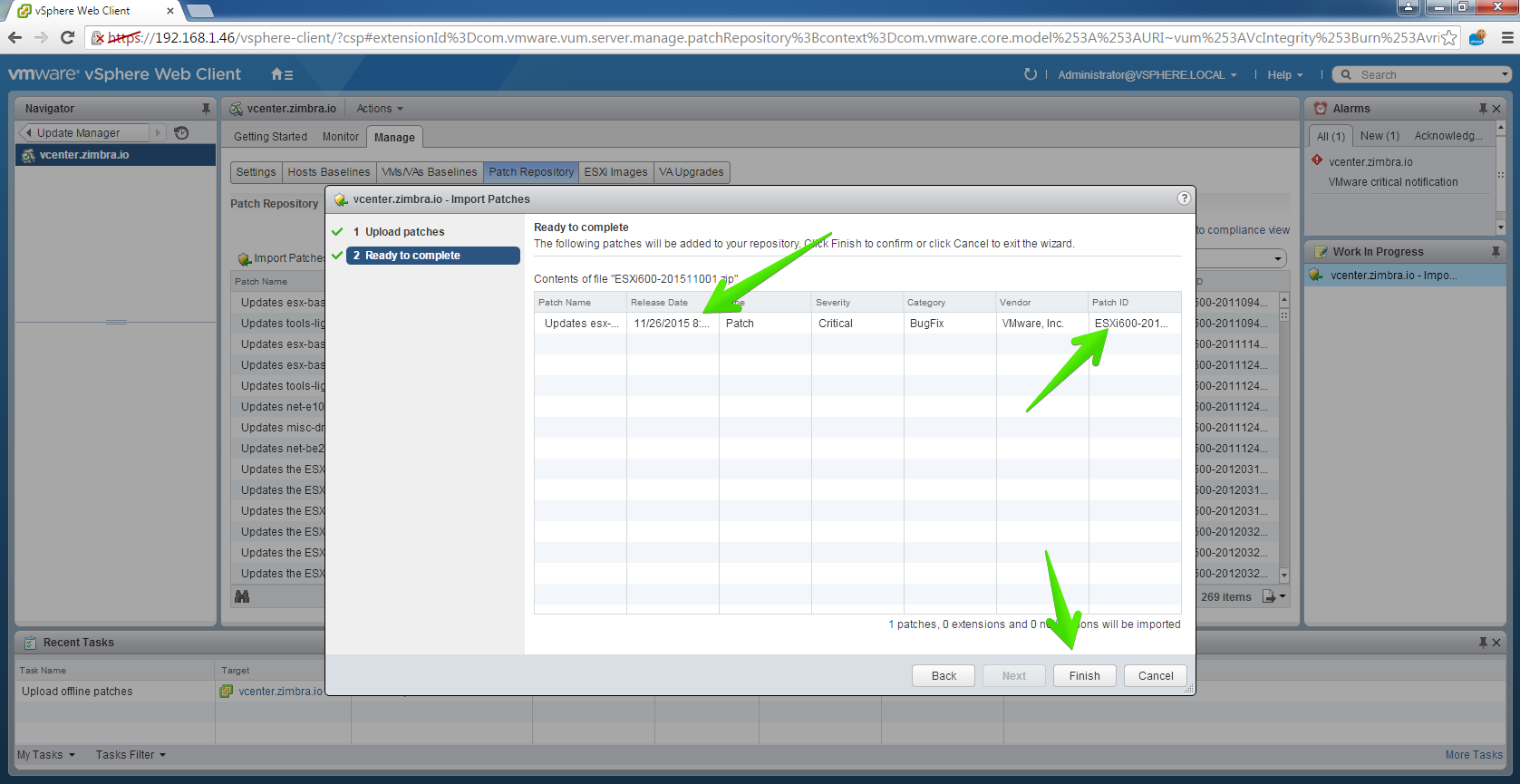
Task: Expand the Update Manager forward arrow in Navigator
Action: [x=158, y=132]
